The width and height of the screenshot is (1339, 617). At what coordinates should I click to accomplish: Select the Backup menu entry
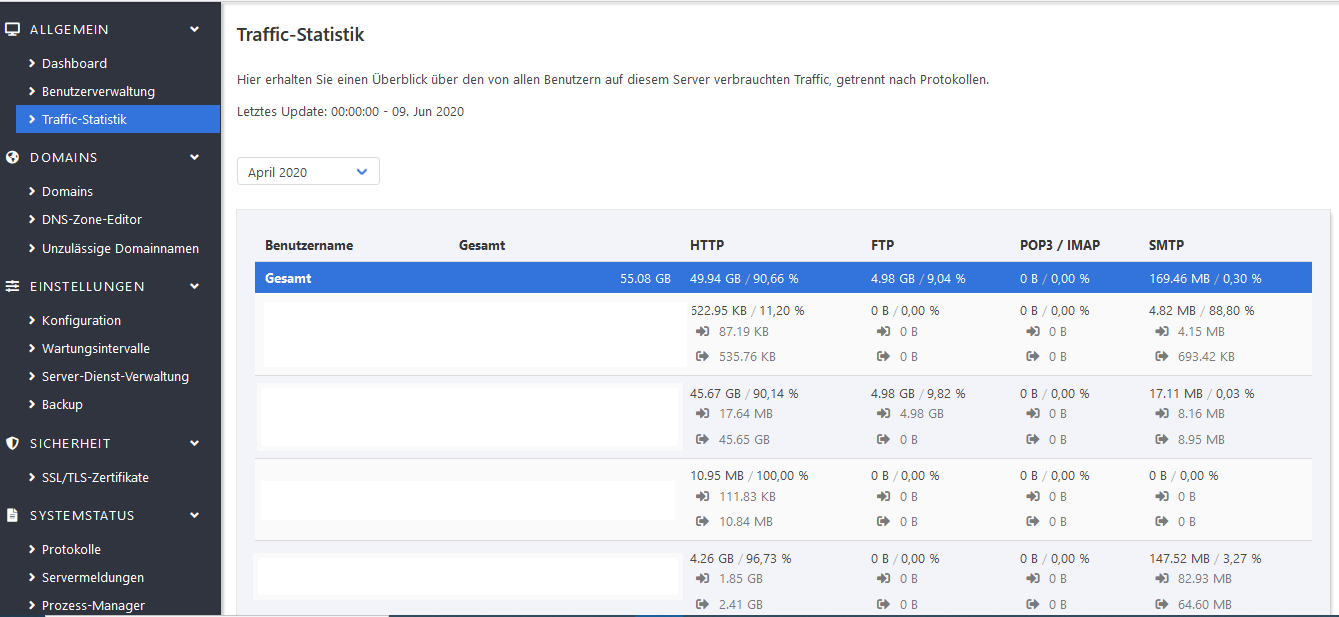(62, 404)
